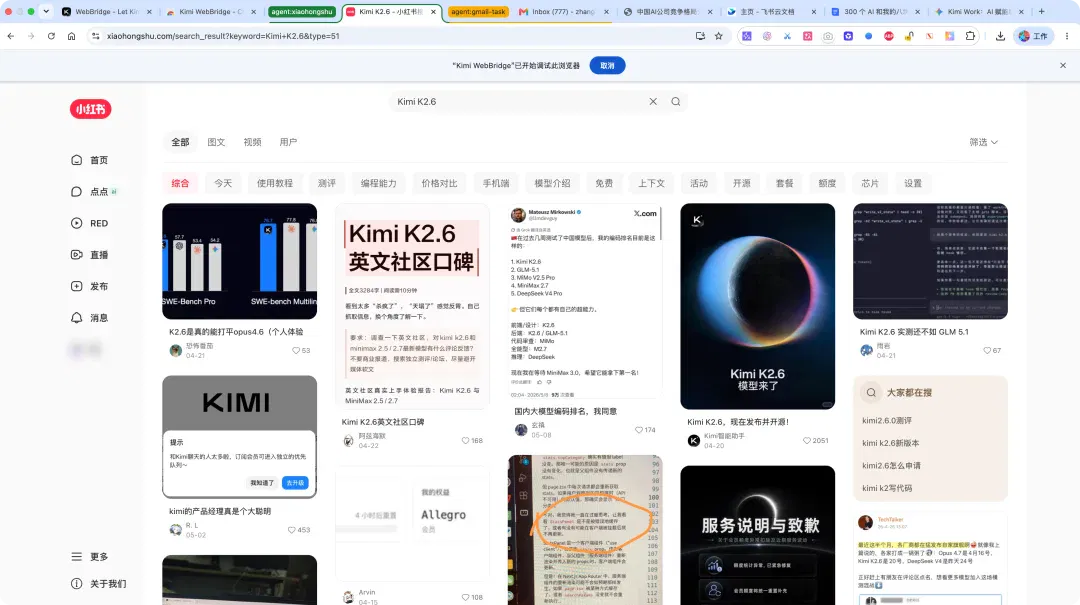Image resolution: width=1080 pixels, height=605 pixels.
Task: Open Chrome extensions puzzle icon
Action: click(970, 36)
